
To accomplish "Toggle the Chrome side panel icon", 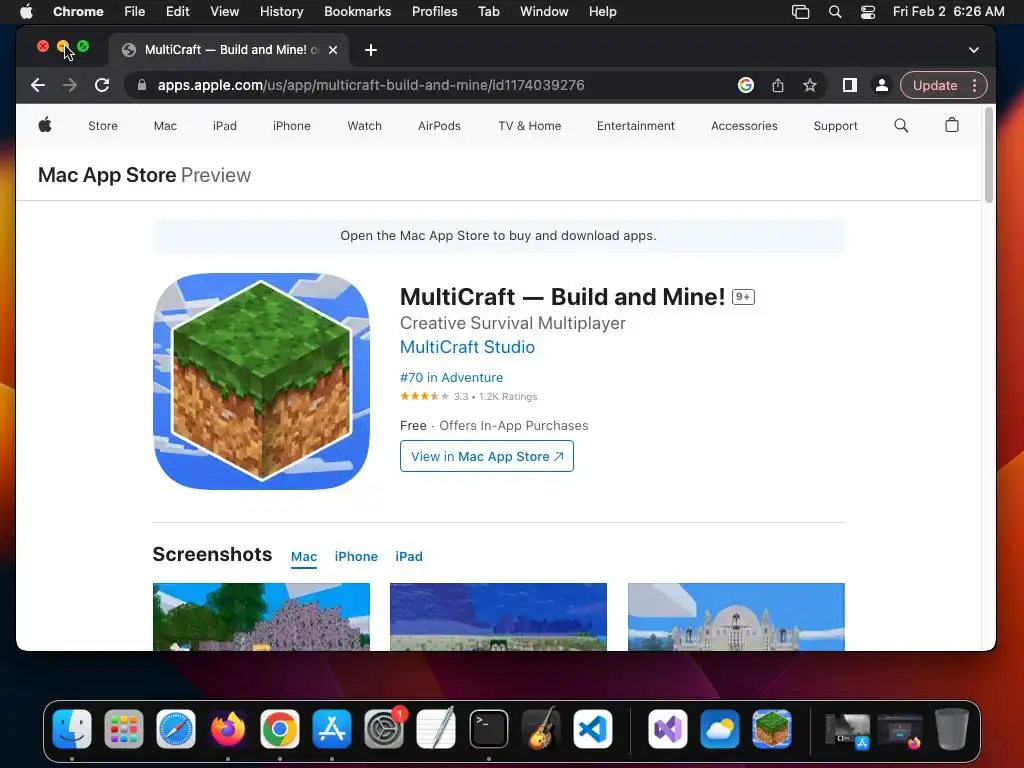I will [850, 85].
